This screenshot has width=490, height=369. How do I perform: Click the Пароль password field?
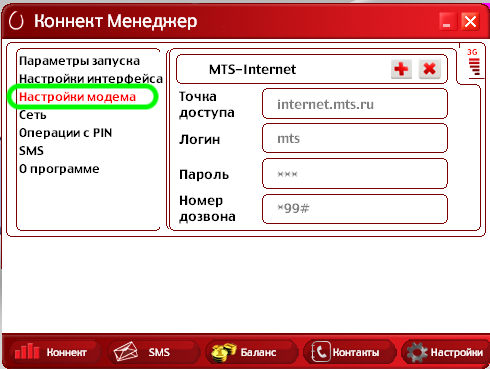(355, 174)
